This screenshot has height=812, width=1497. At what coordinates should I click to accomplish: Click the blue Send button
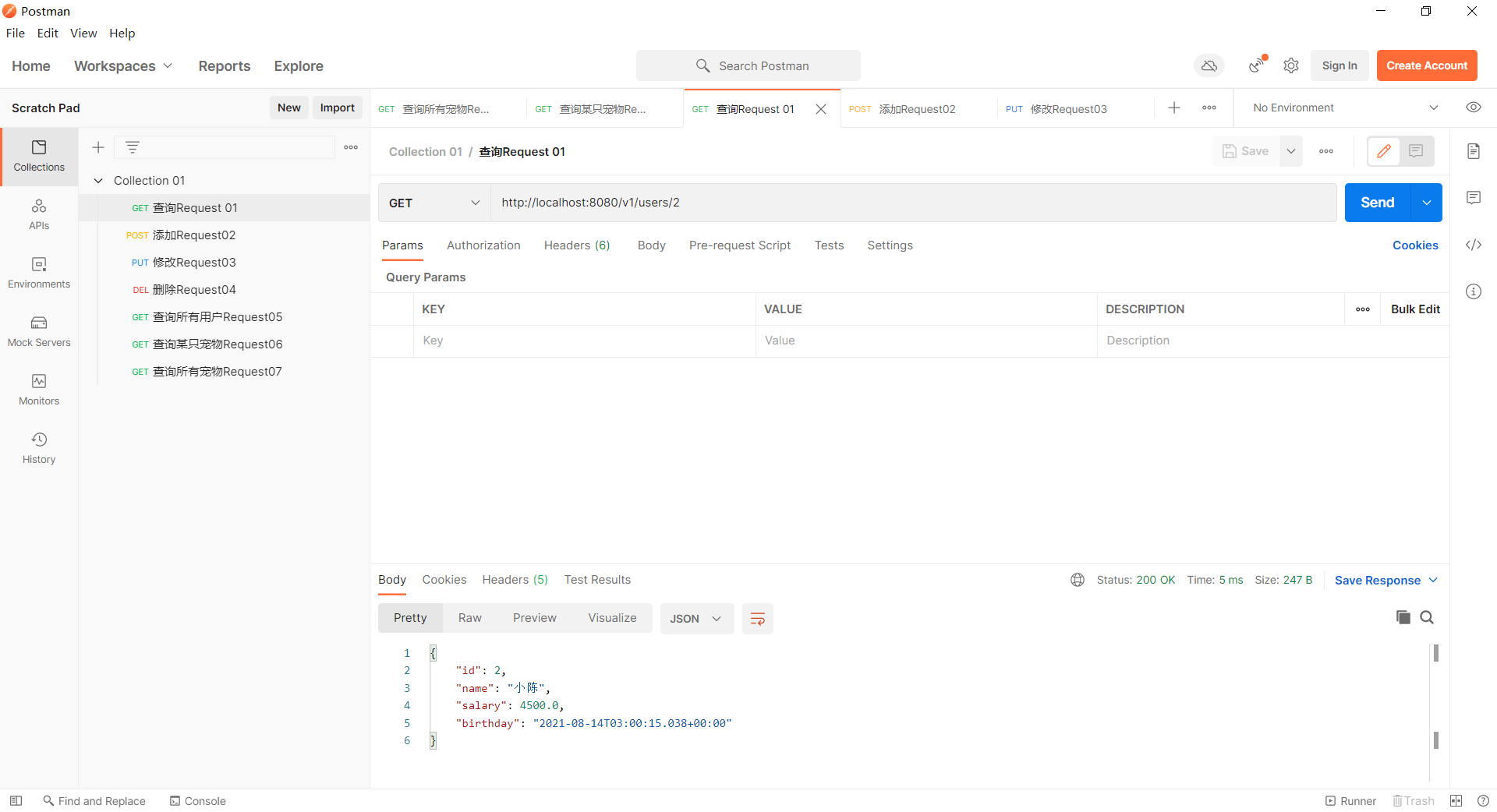pos(1377,203)
